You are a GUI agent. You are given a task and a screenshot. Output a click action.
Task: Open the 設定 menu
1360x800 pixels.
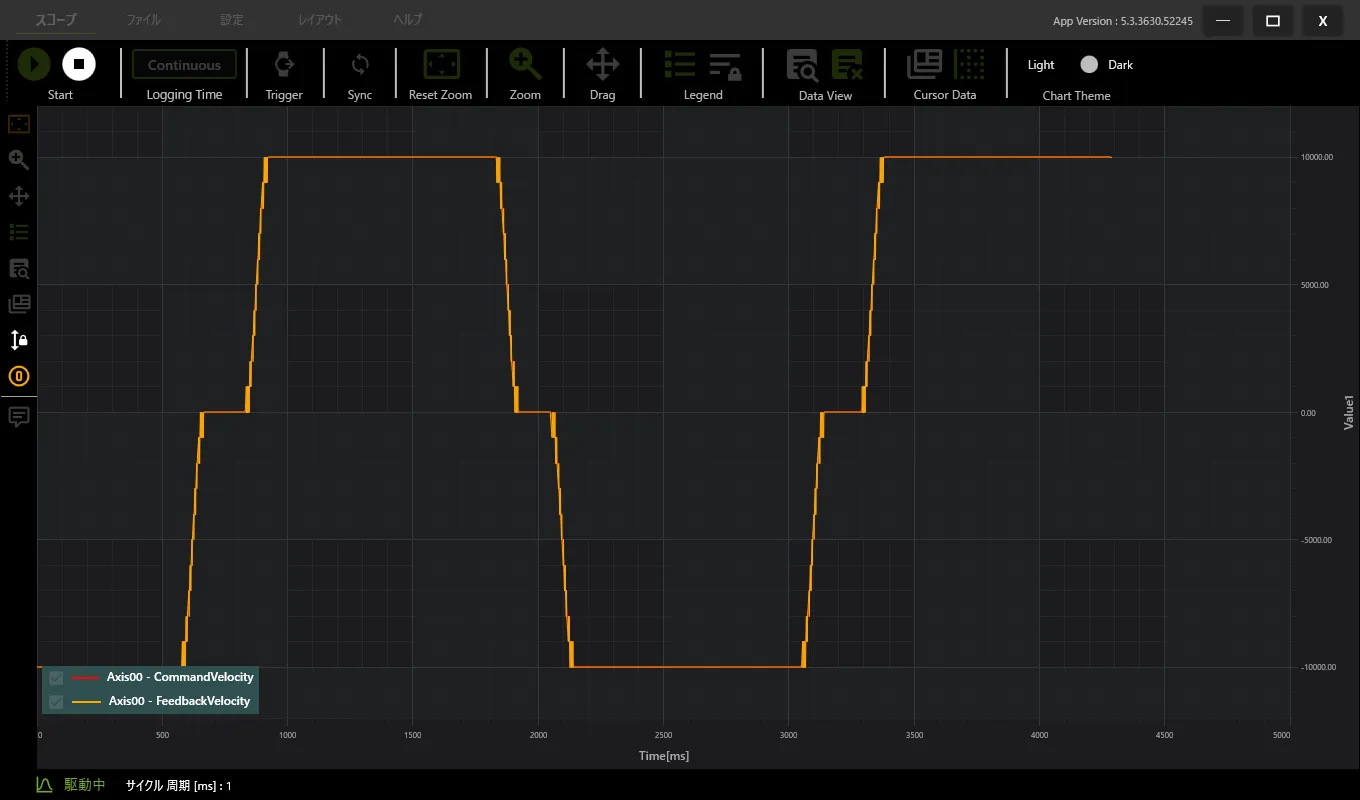pyautogui.click(x=231, y=20)
